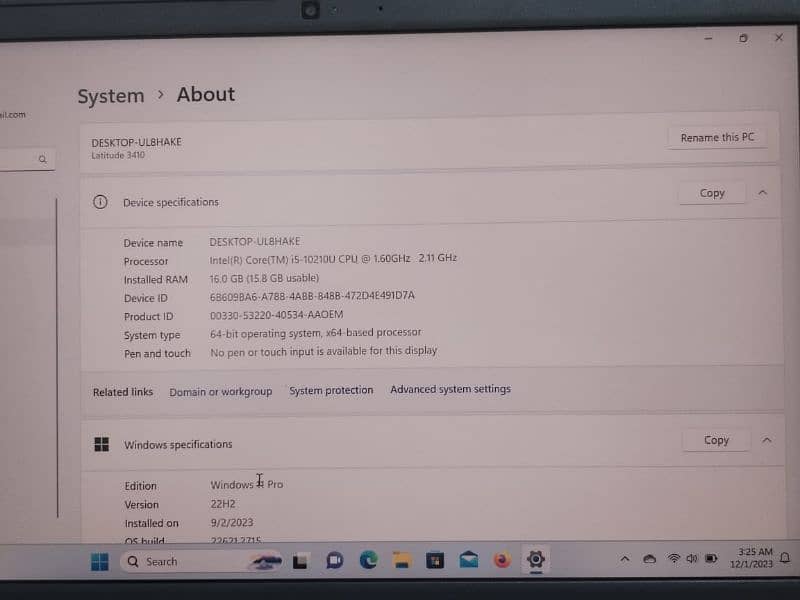Click the Settings search magnifier icon
800x600 pixels.
[42, 160]
